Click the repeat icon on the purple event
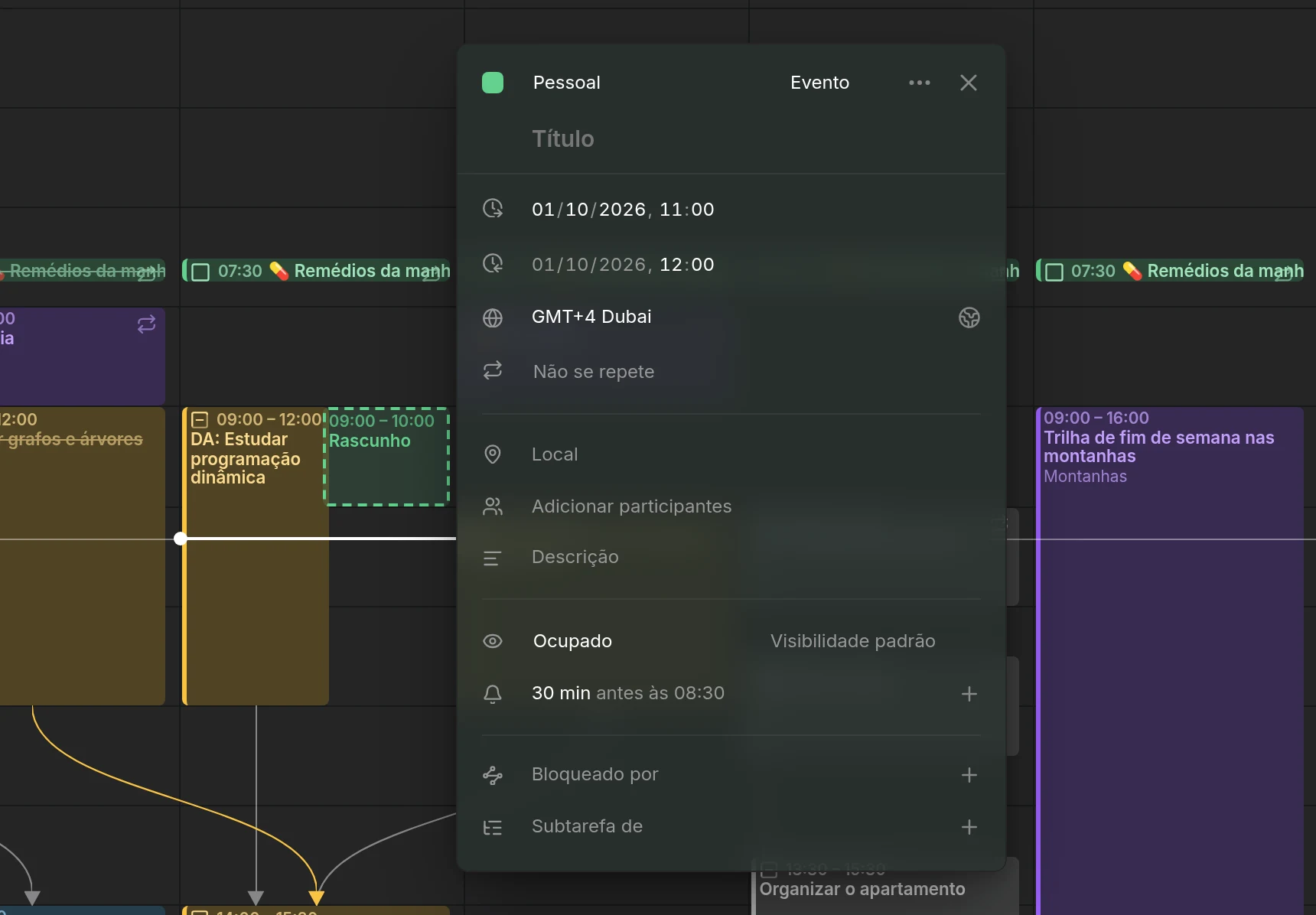 click(x=146, y=324)
